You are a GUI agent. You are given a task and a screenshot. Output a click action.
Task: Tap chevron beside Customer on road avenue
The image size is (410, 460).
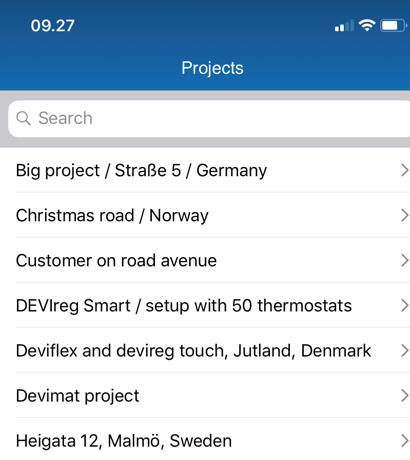(404, 260)
